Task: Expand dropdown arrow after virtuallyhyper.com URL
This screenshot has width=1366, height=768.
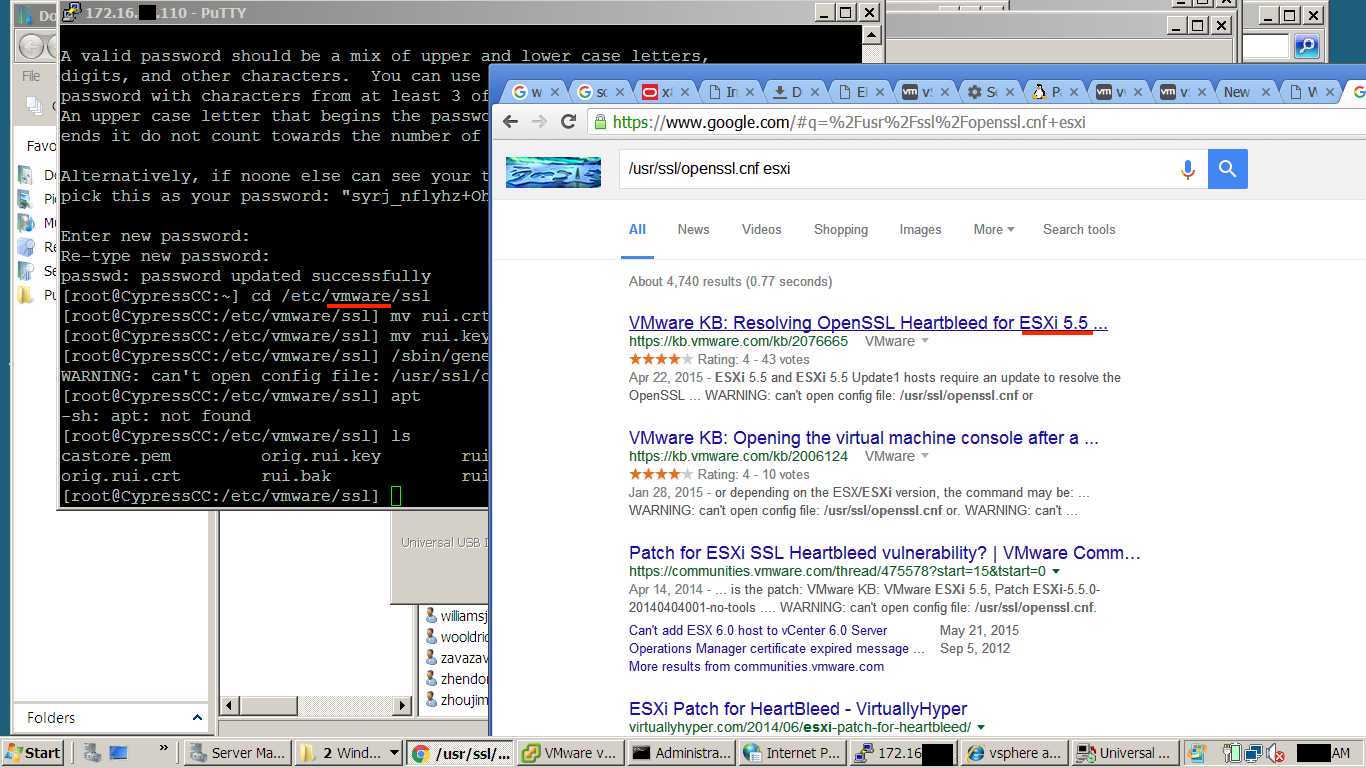Action: [981, 727]
